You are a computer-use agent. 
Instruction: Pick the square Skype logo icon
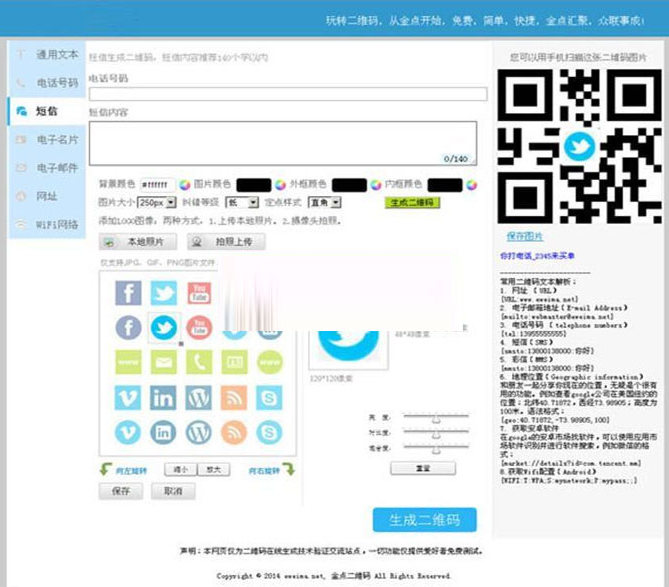coord(269,398)
